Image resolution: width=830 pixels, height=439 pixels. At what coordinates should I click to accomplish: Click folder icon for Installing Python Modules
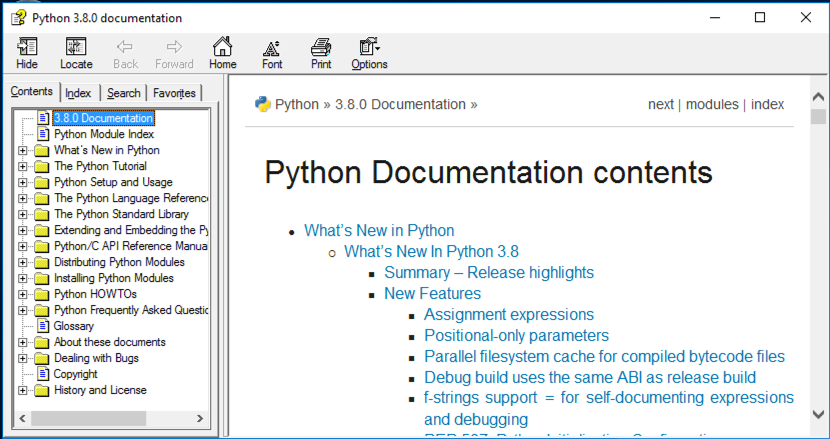41,278
